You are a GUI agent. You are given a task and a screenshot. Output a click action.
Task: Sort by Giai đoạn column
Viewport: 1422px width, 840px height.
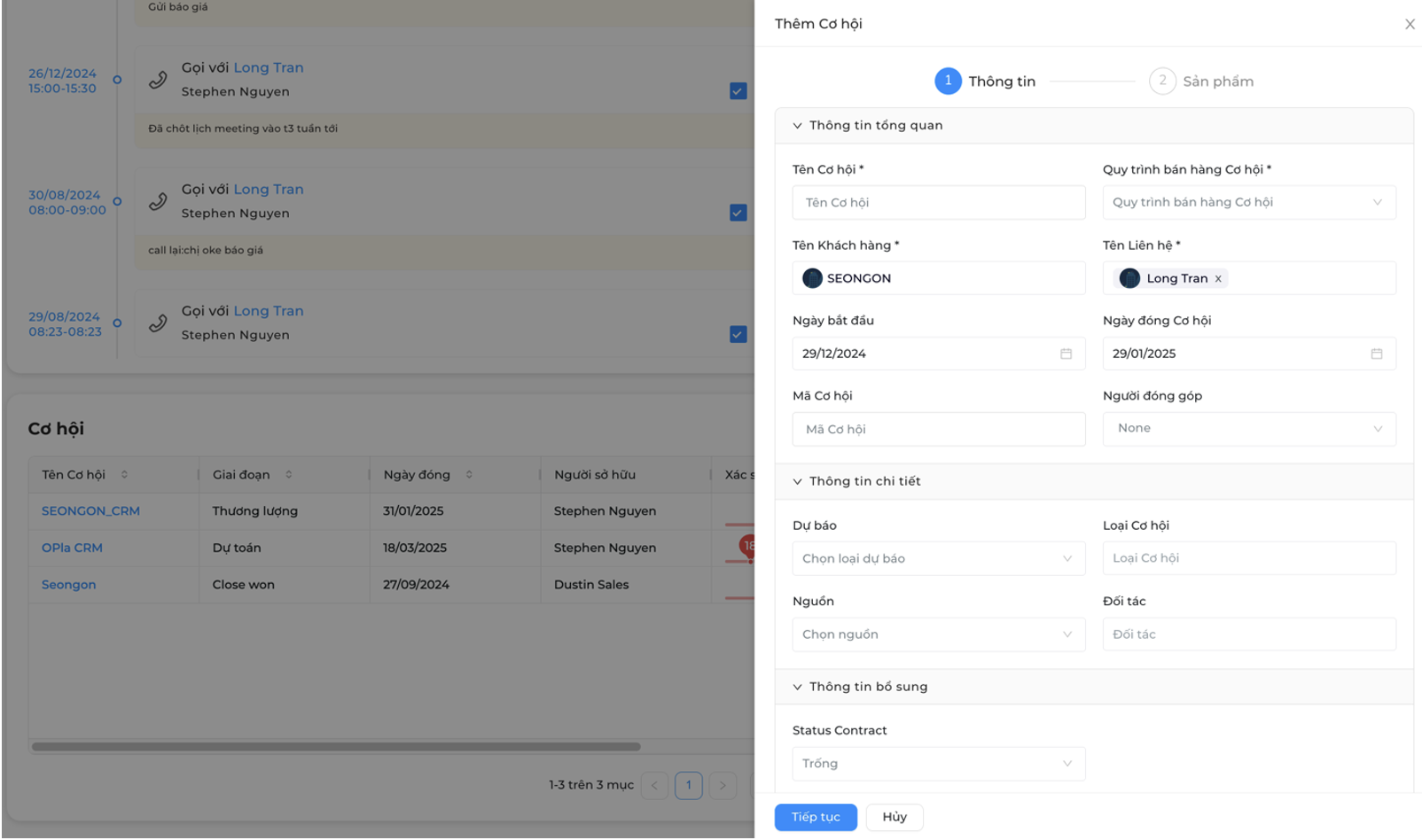point(289,475)
